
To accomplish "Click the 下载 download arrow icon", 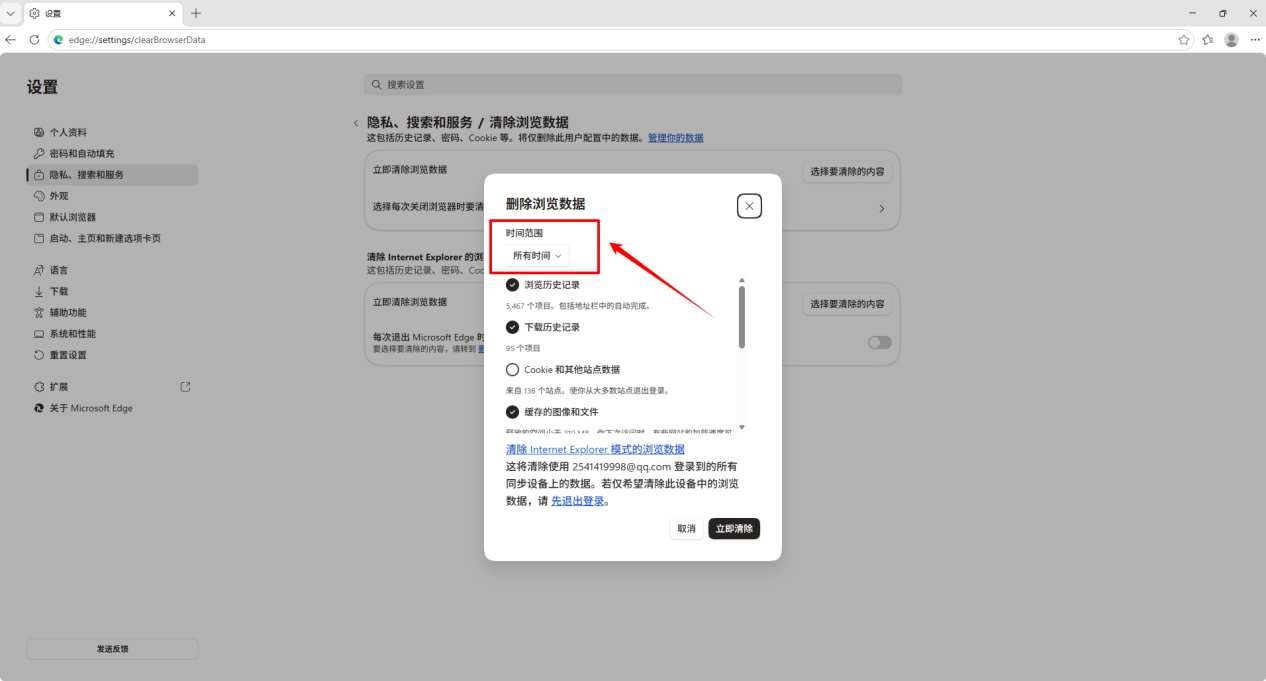I will (39, 292).
